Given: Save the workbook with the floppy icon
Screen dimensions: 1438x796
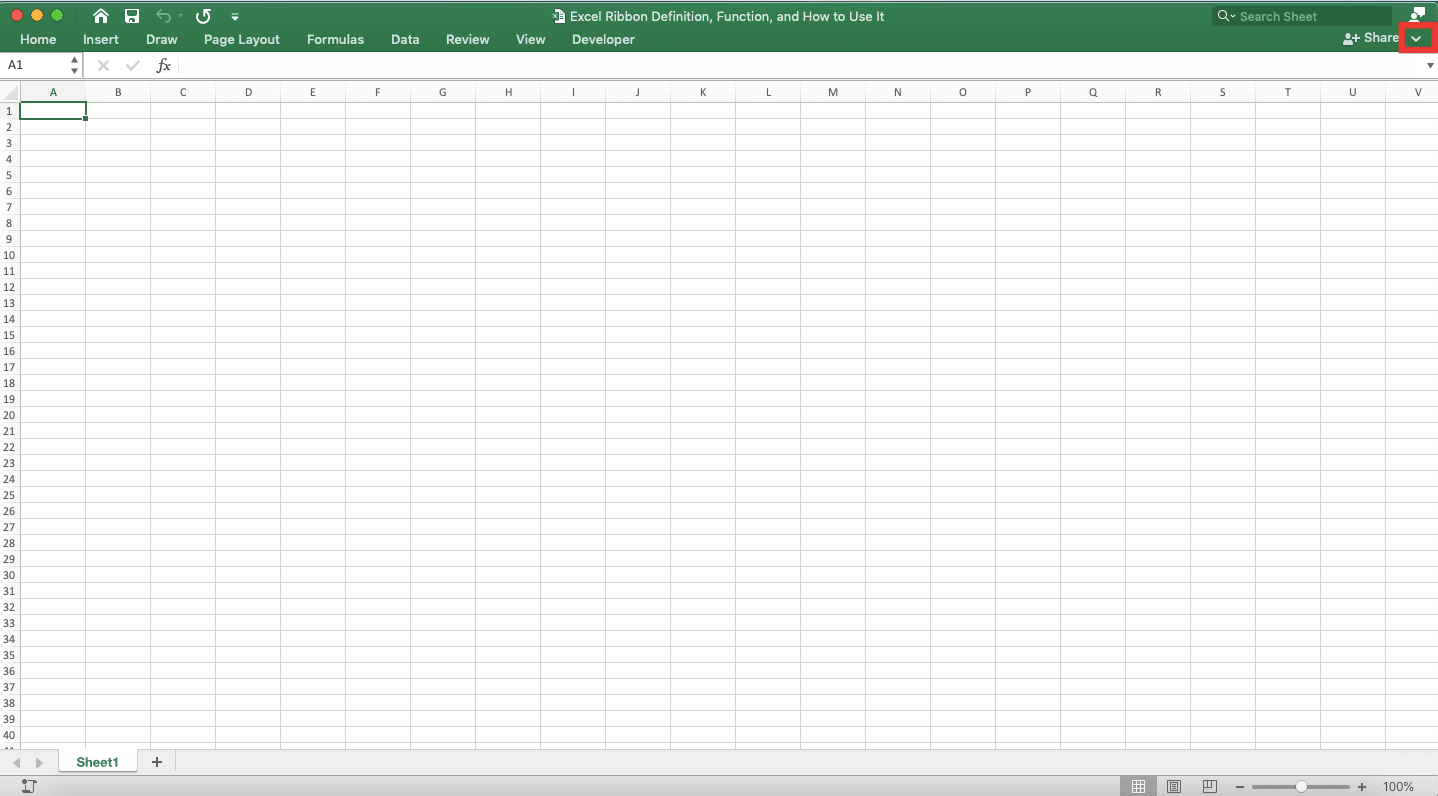Looking at the screenshot, I should pos(132,16).
